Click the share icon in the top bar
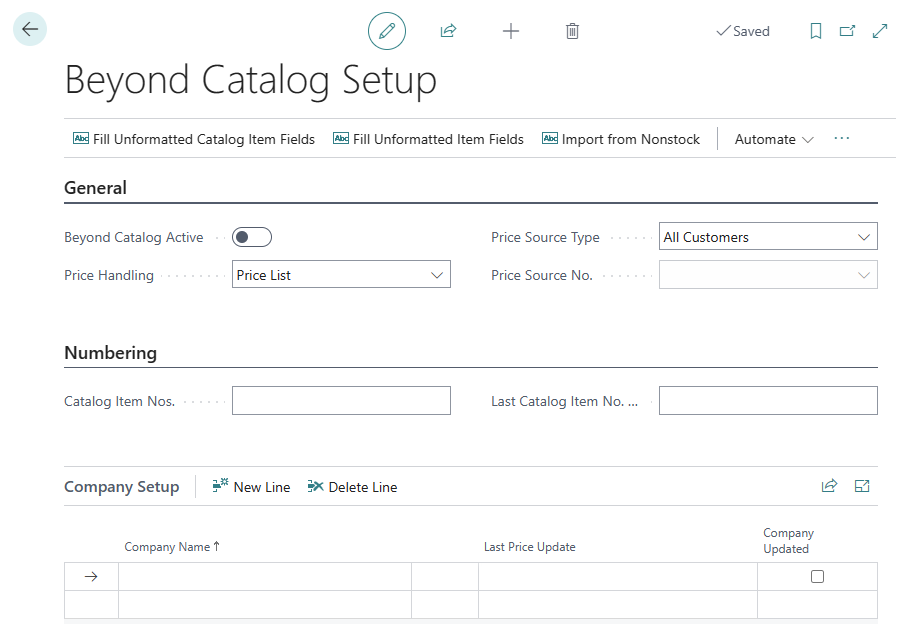 [x=448, y=31]
